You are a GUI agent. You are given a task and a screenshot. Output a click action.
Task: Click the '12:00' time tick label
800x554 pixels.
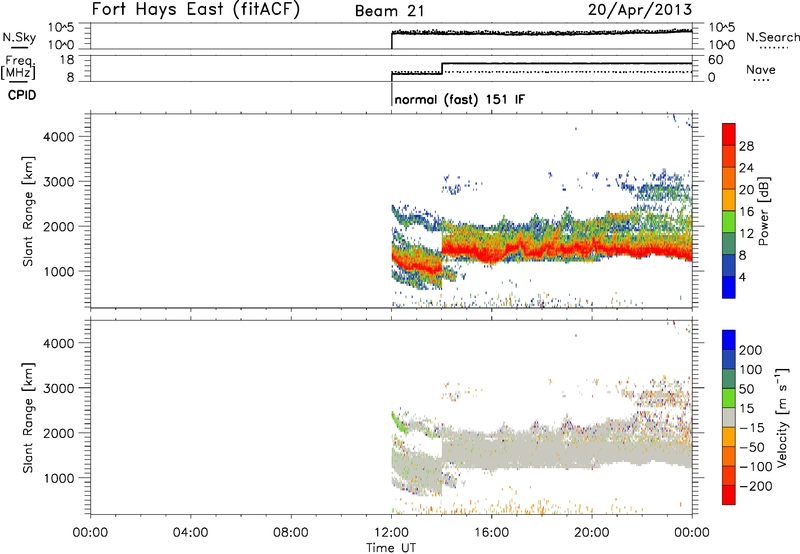point(391,533)
